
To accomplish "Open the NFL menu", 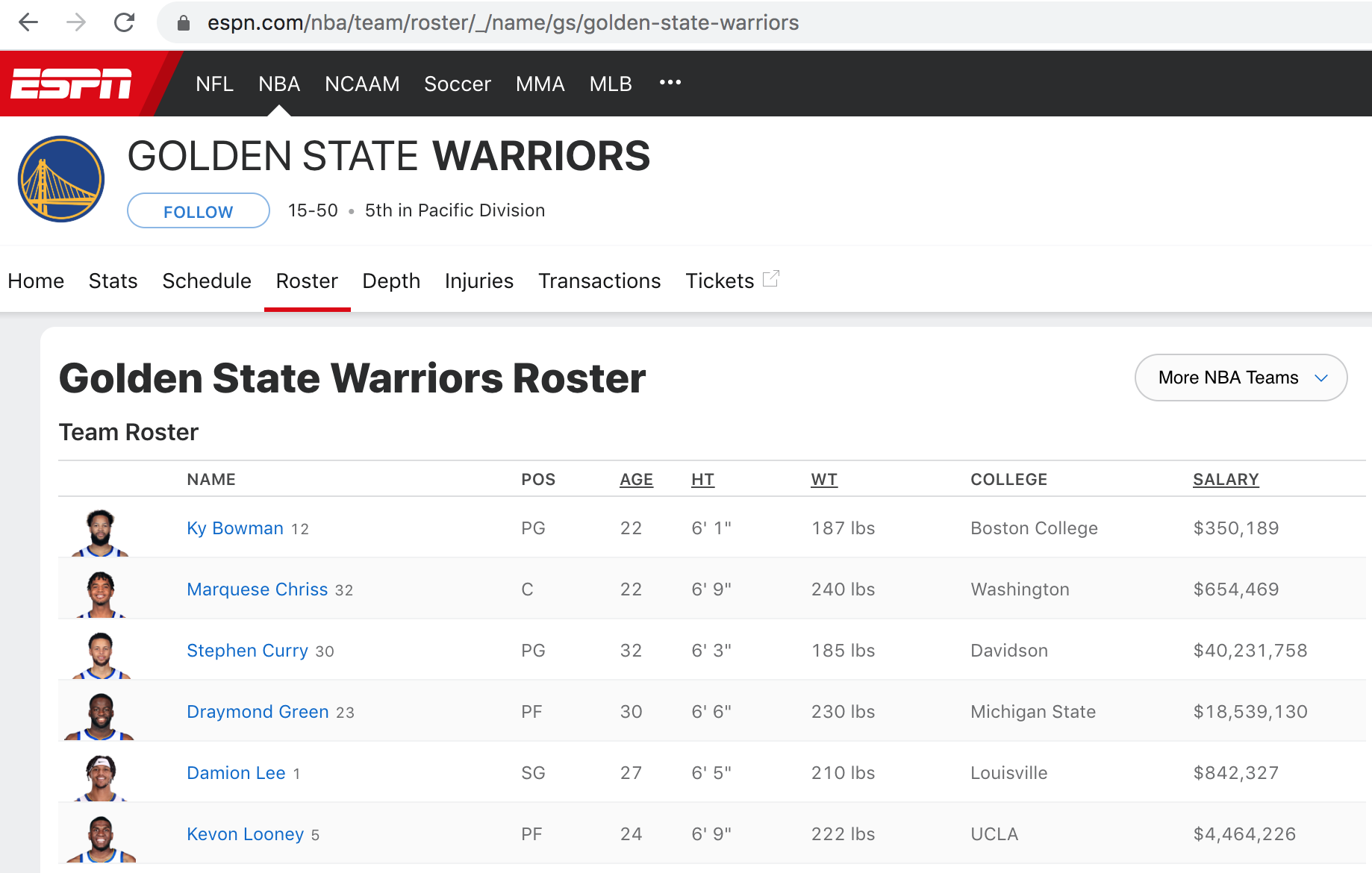I will pos(215,84).
